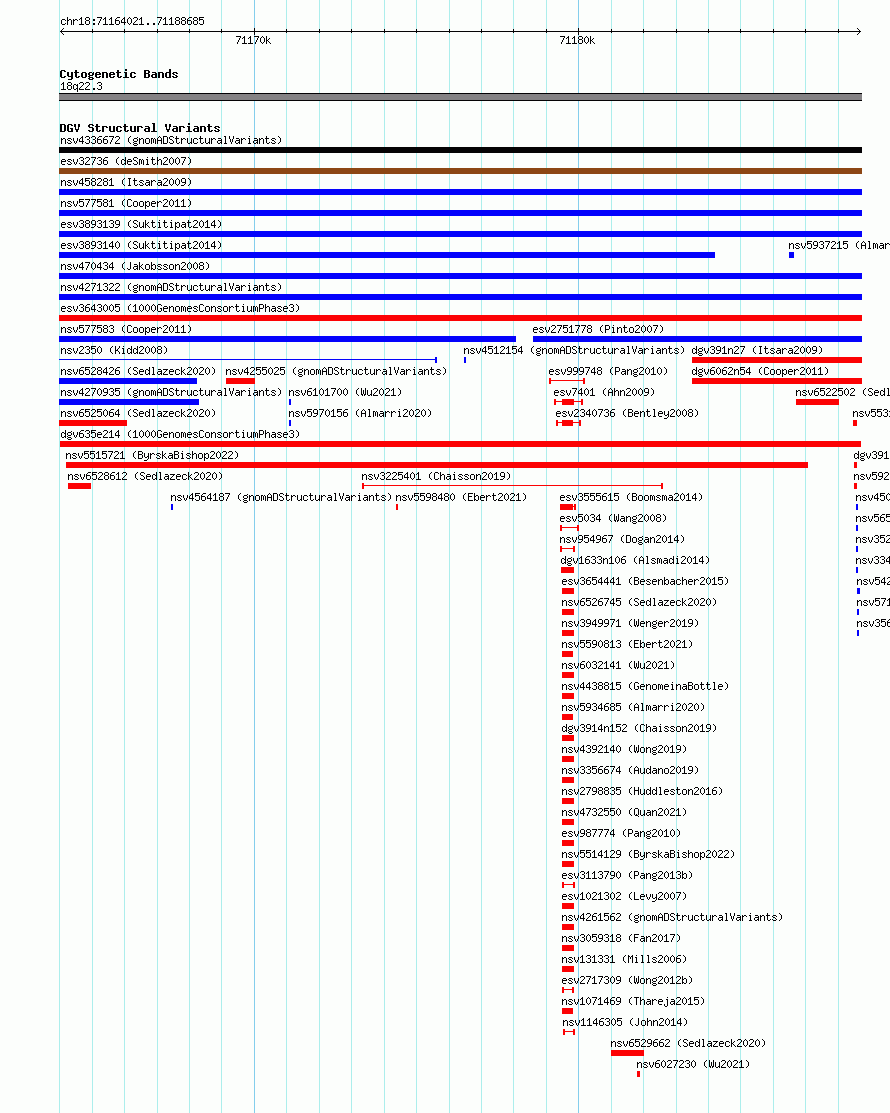
Task: Click esv999748 Pang2010 label
Action: pyautogui.click(x=608, y=371)
